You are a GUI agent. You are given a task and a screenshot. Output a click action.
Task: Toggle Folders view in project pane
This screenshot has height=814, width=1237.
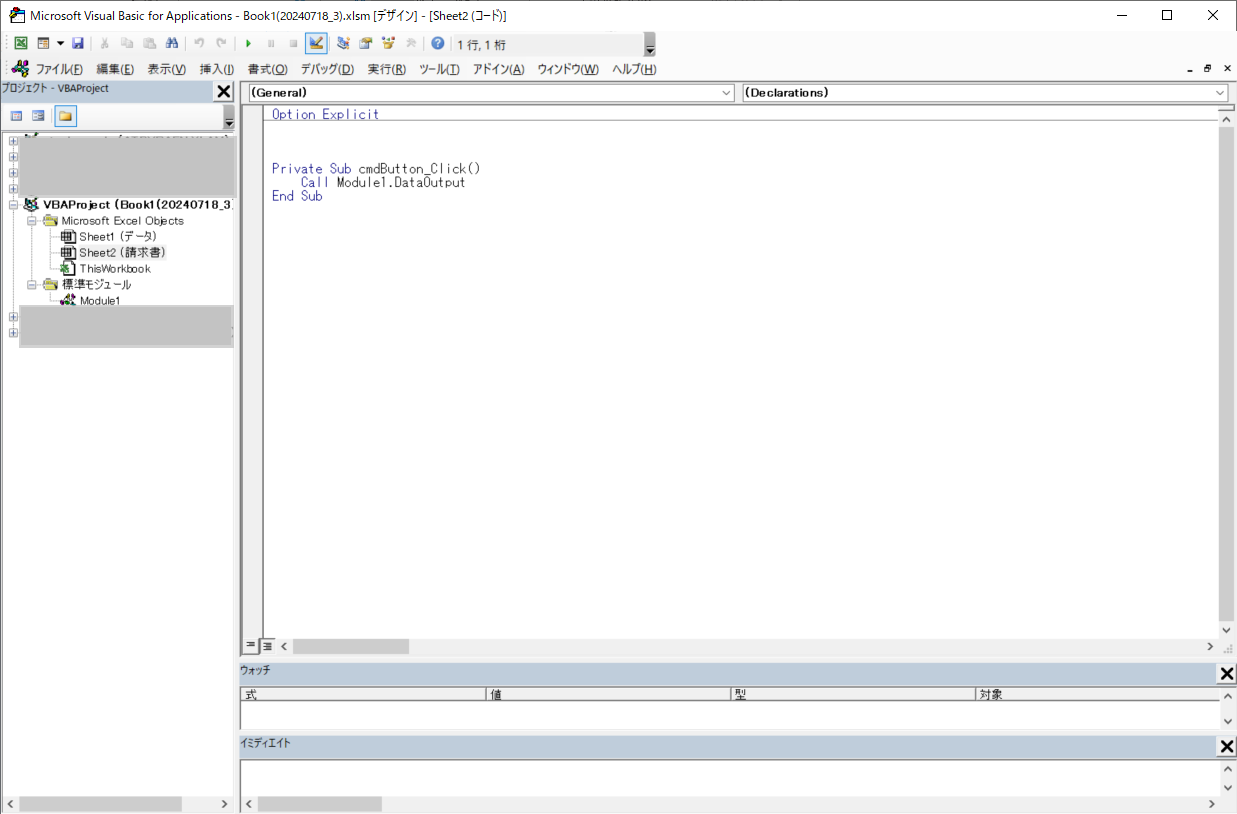(x=65, y=116)
